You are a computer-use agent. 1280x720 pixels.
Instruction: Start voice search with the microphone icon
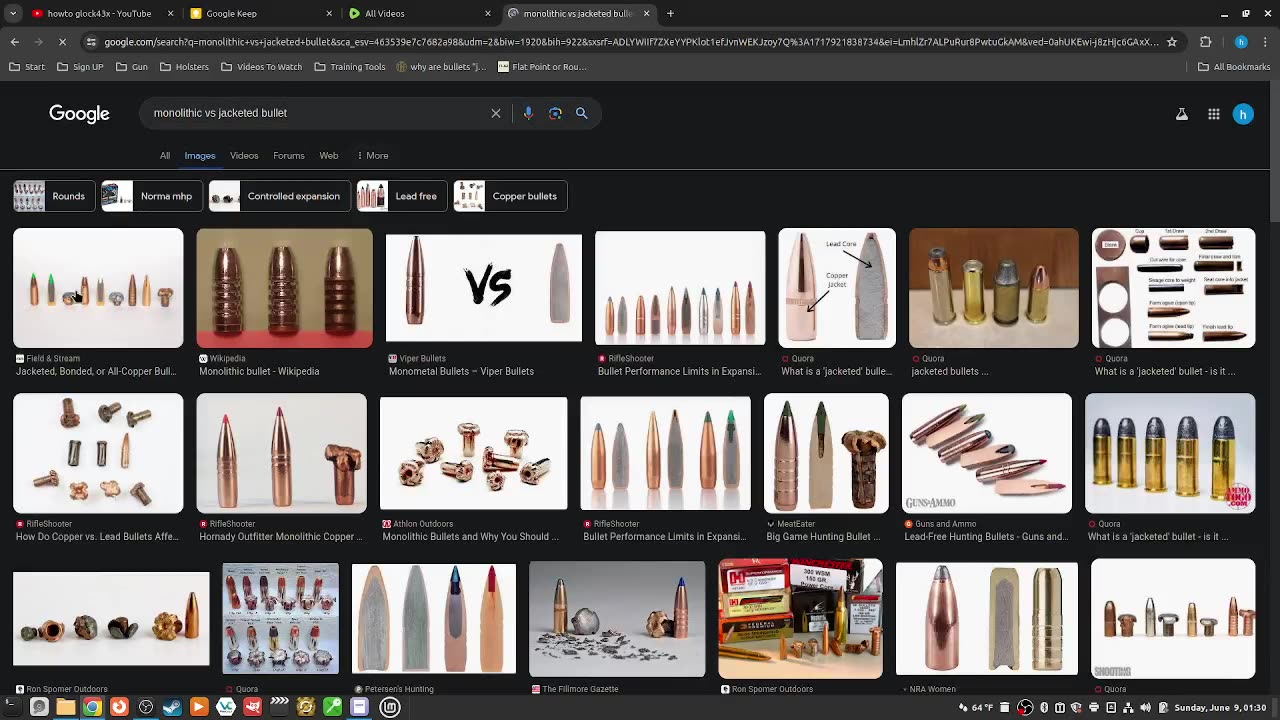click(528, 113)
